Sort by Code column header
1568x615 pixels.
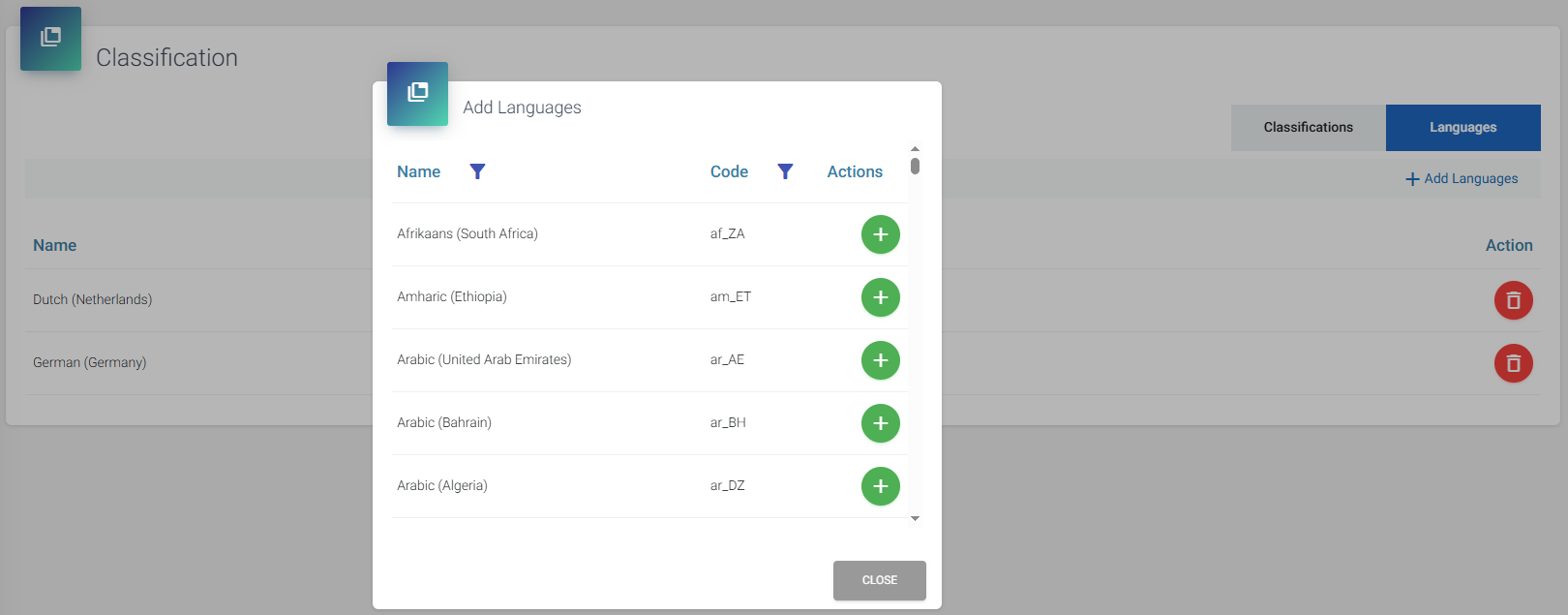tap(729, 171)
